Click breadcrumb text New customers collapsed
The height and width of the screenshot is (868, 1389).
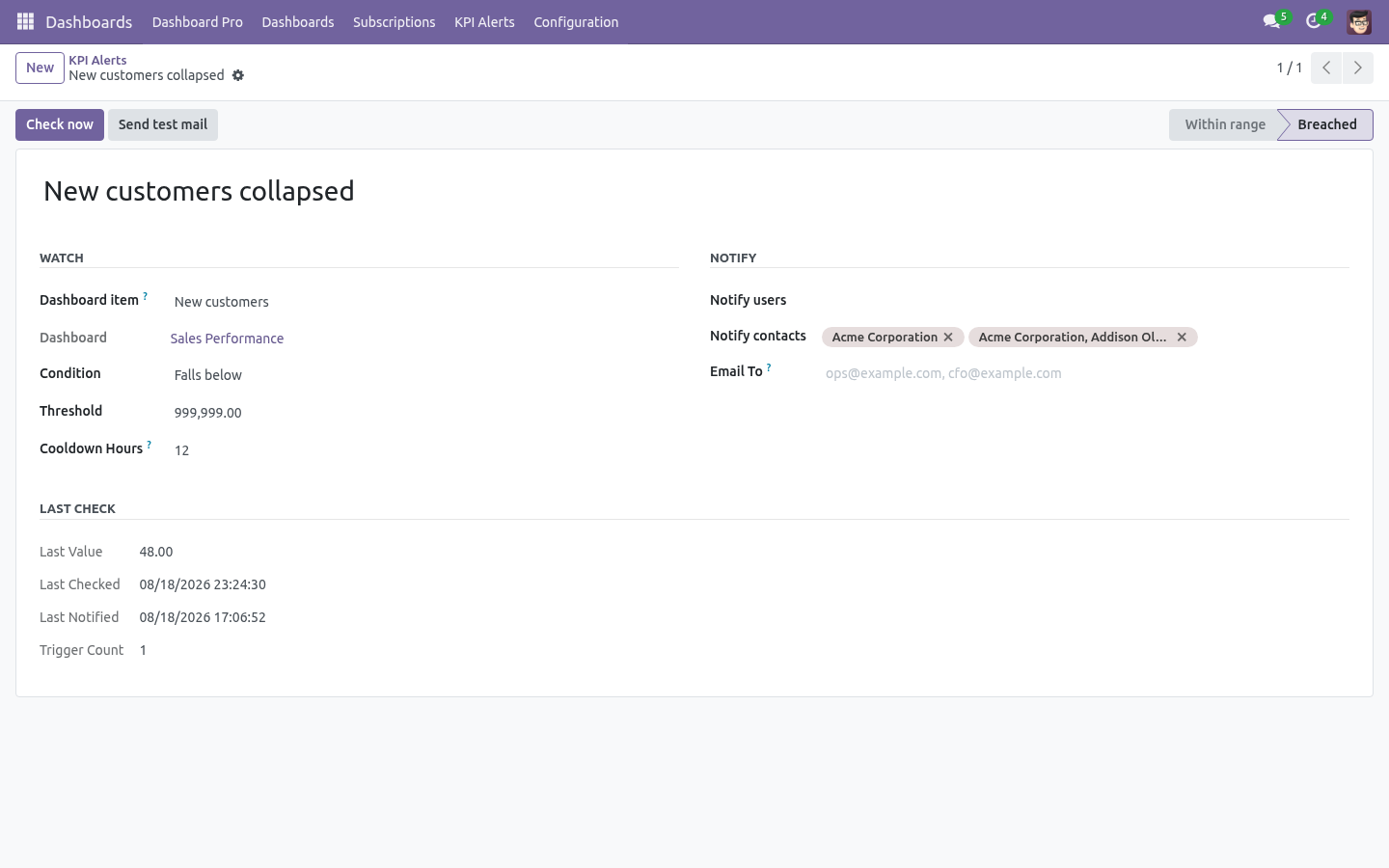[147, 75]
